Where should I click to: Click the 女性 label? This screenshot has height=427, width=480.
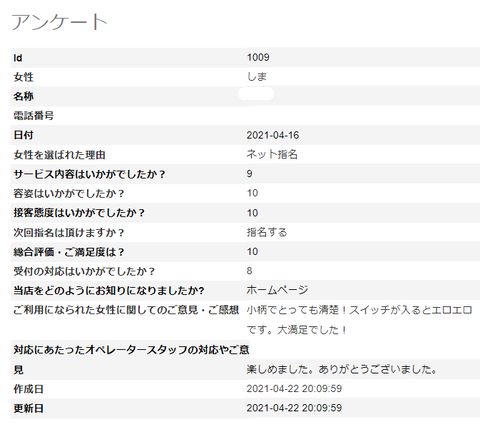23,77
